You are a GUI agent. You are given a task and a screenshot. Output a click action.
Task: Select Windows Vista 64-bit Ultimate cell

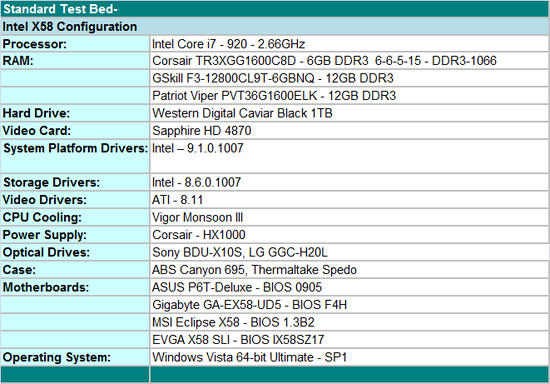tap(349, 357)
